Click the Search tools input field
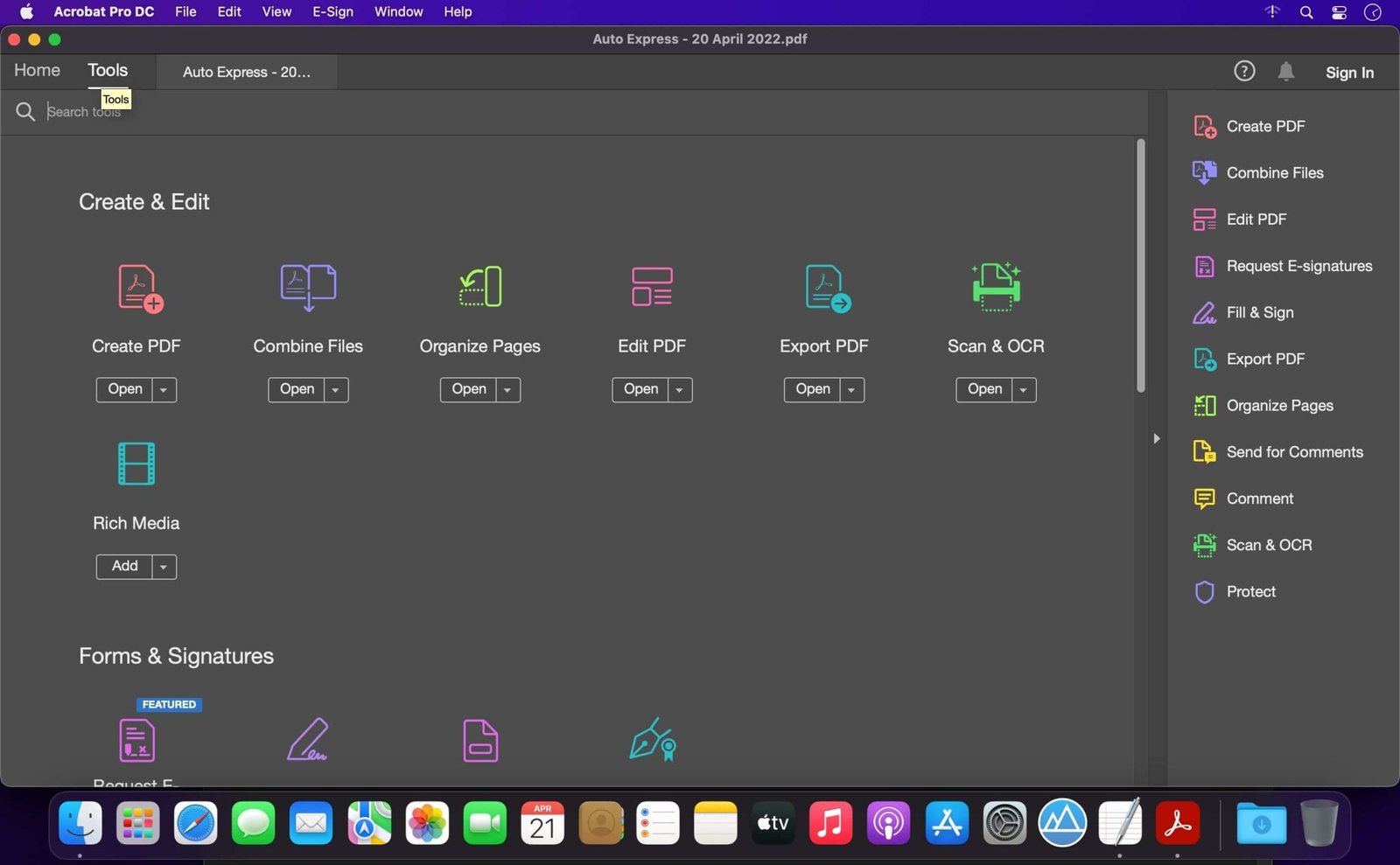 [x=175, y=111]
